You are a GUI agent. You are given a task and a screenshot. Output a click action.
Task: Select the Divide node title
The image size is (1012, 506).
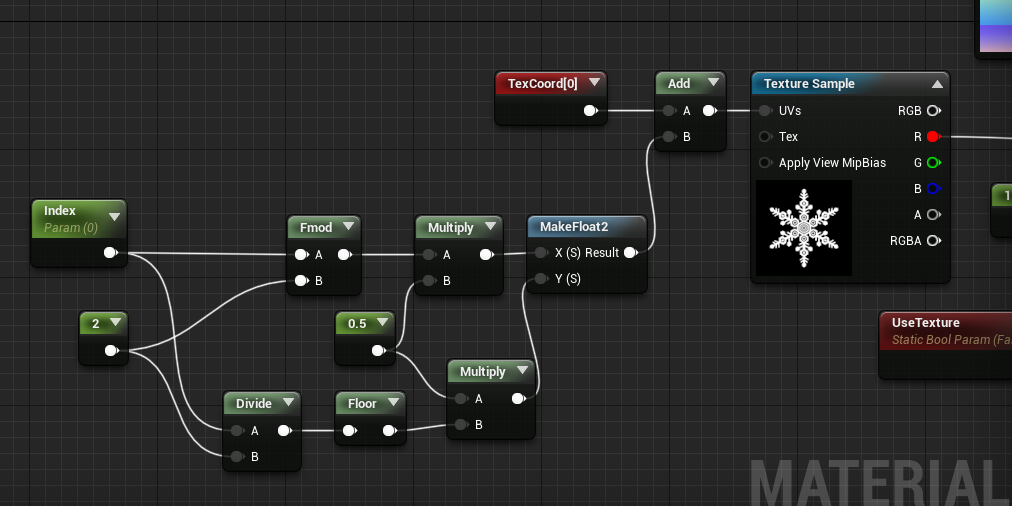[x=254, y=403]
